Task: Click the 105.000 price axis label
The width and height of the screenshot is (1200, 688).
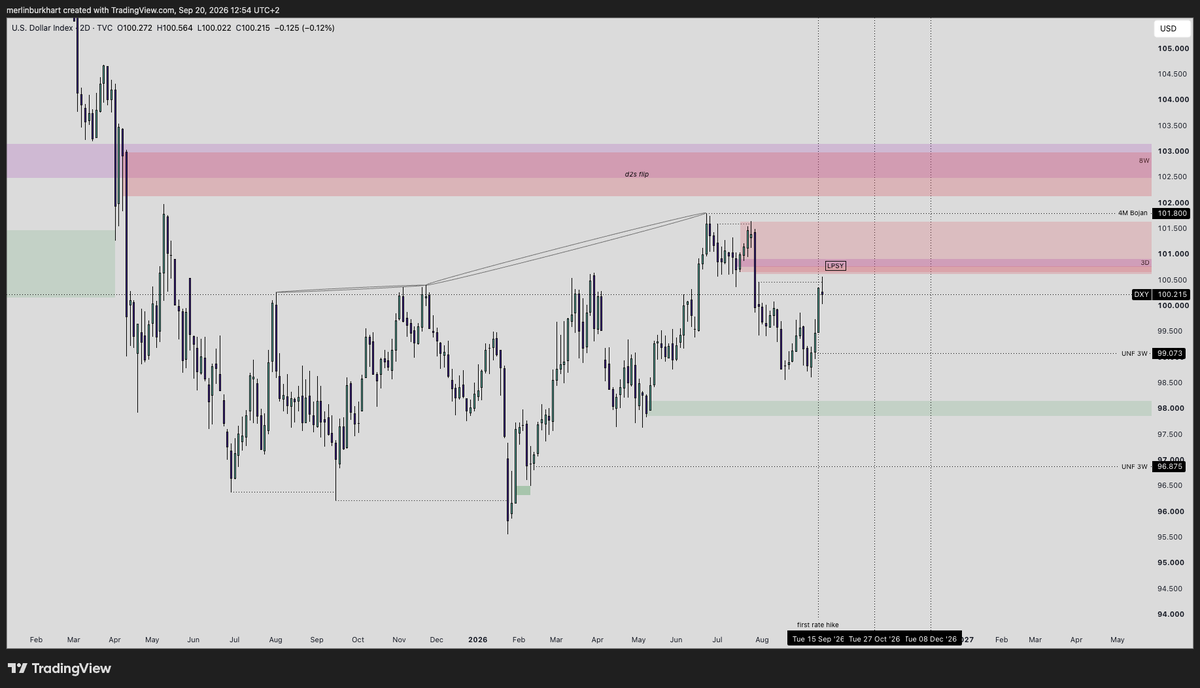Action: 1173,49
